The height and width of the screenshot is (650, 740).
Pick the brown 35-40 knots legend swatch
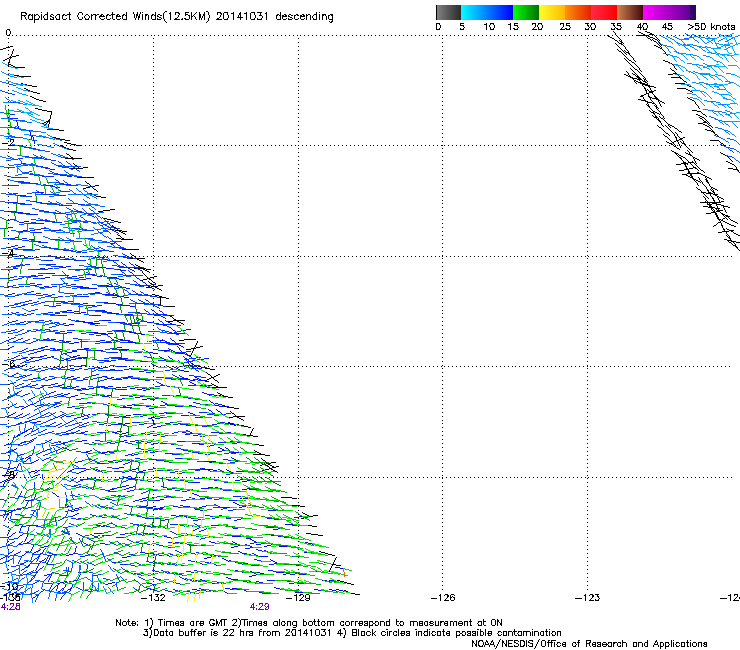(630, 12)
